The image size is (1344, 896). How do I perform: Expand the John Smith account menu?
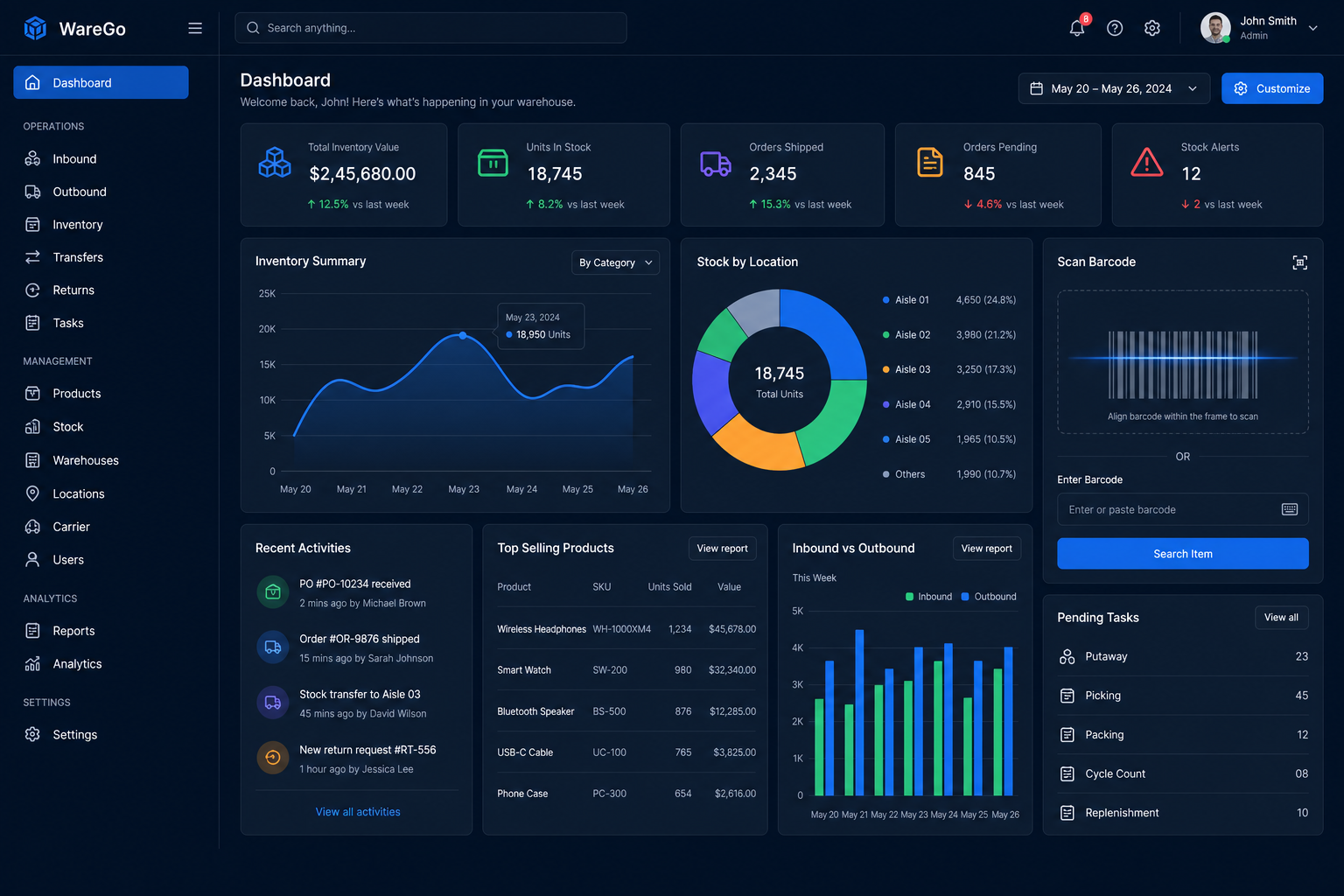click(1259, 28)
